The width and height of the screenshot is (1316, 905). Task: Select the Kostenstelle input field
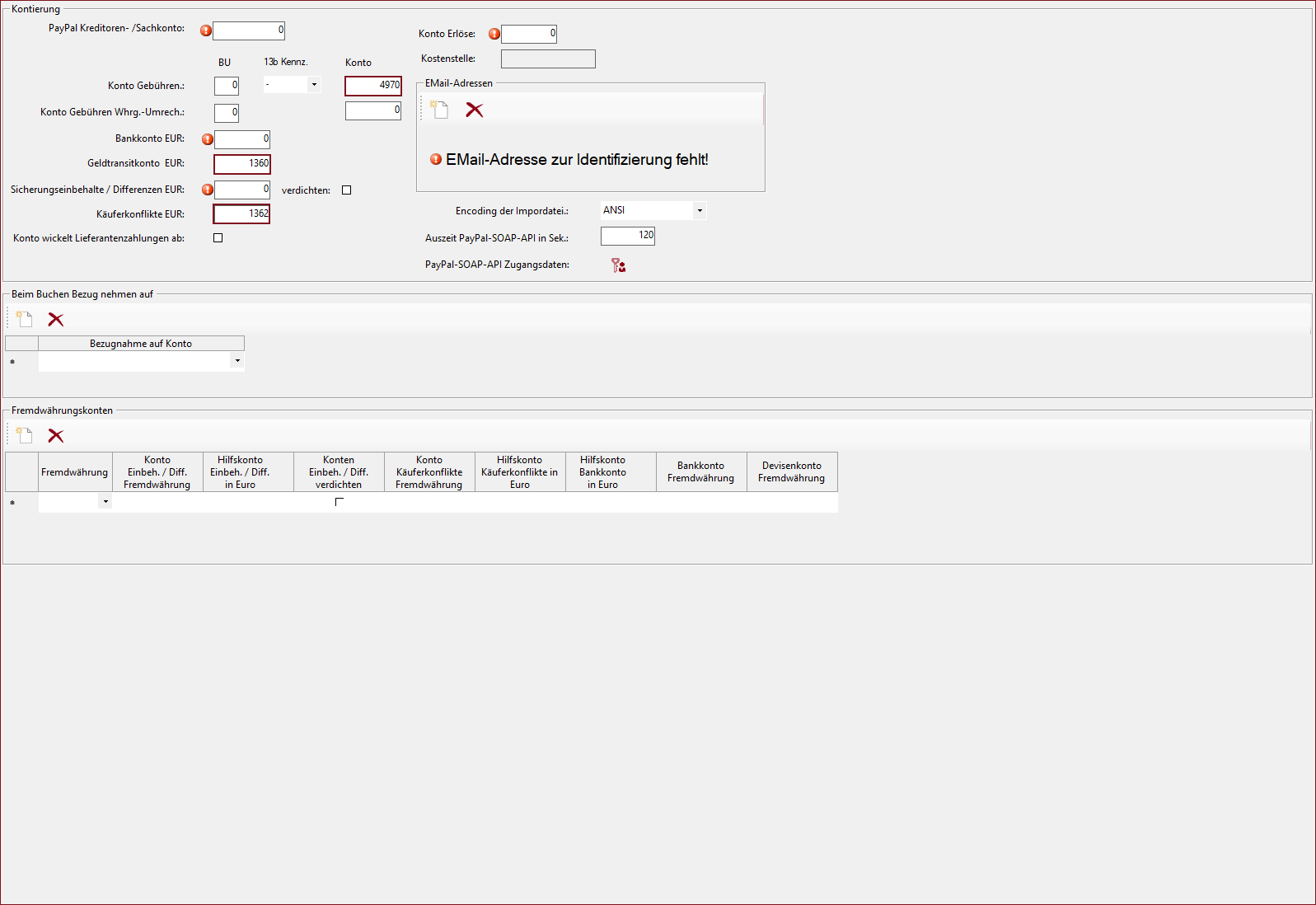[x=548, y=59]
